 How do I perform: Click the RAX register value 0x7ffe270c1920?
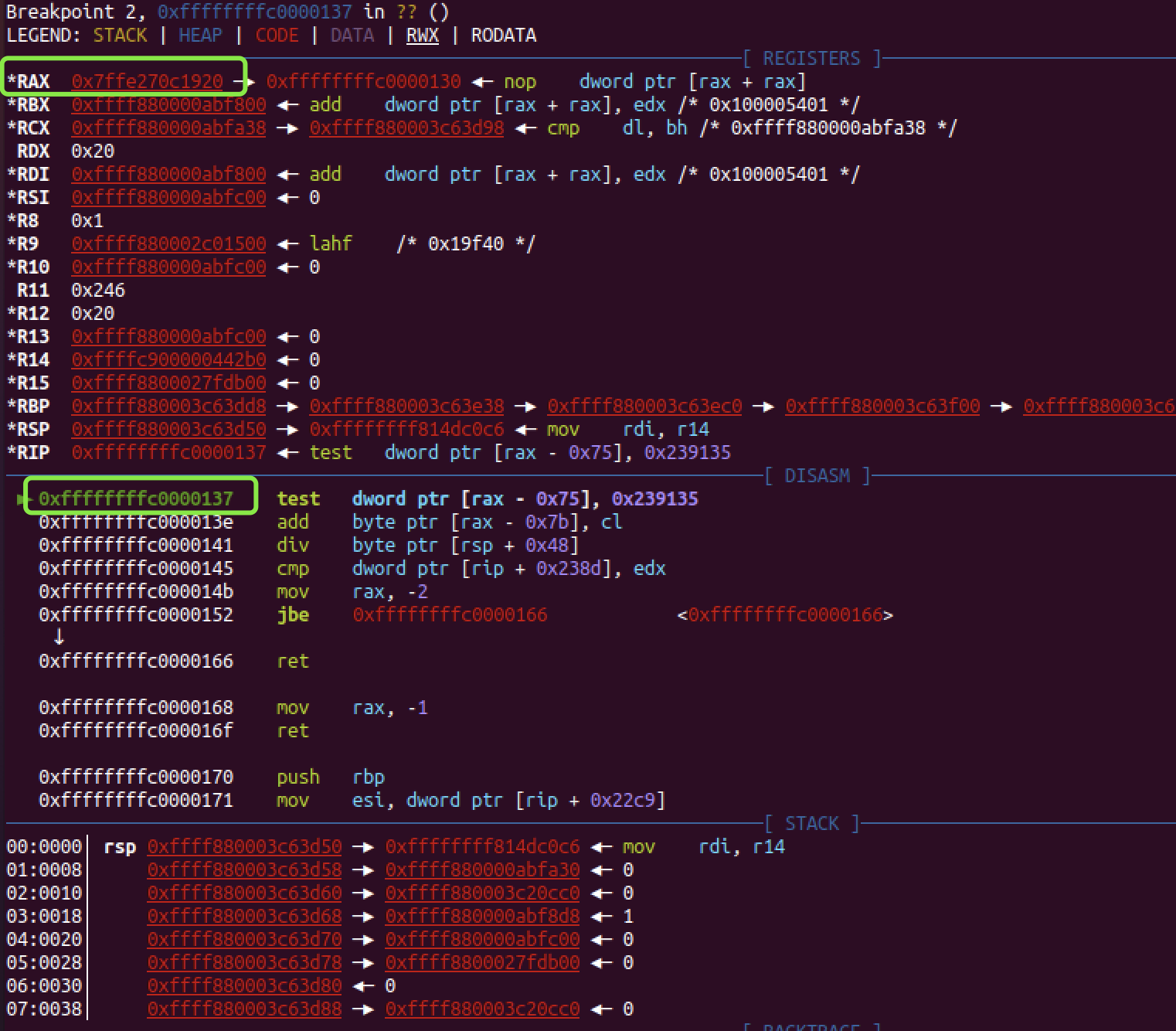147,82
